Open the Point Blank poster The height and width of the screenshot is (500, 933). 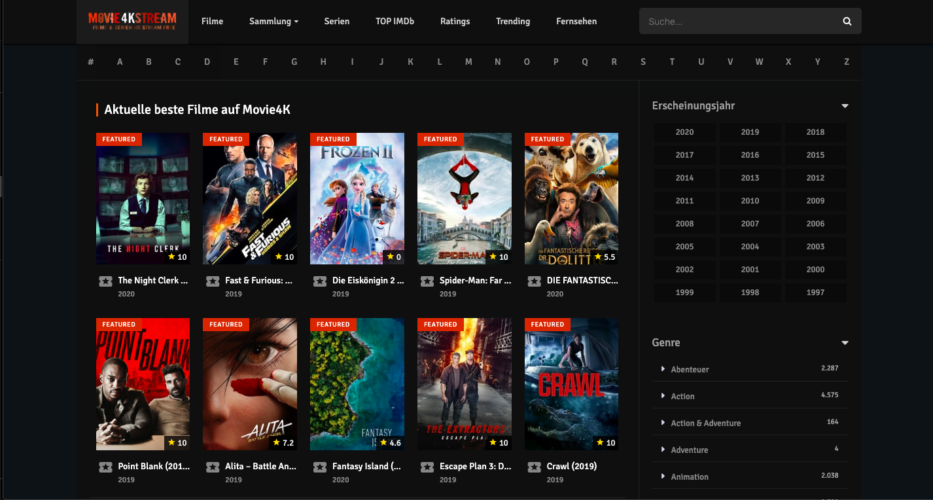pyautogui.click(x=143, y=384)
